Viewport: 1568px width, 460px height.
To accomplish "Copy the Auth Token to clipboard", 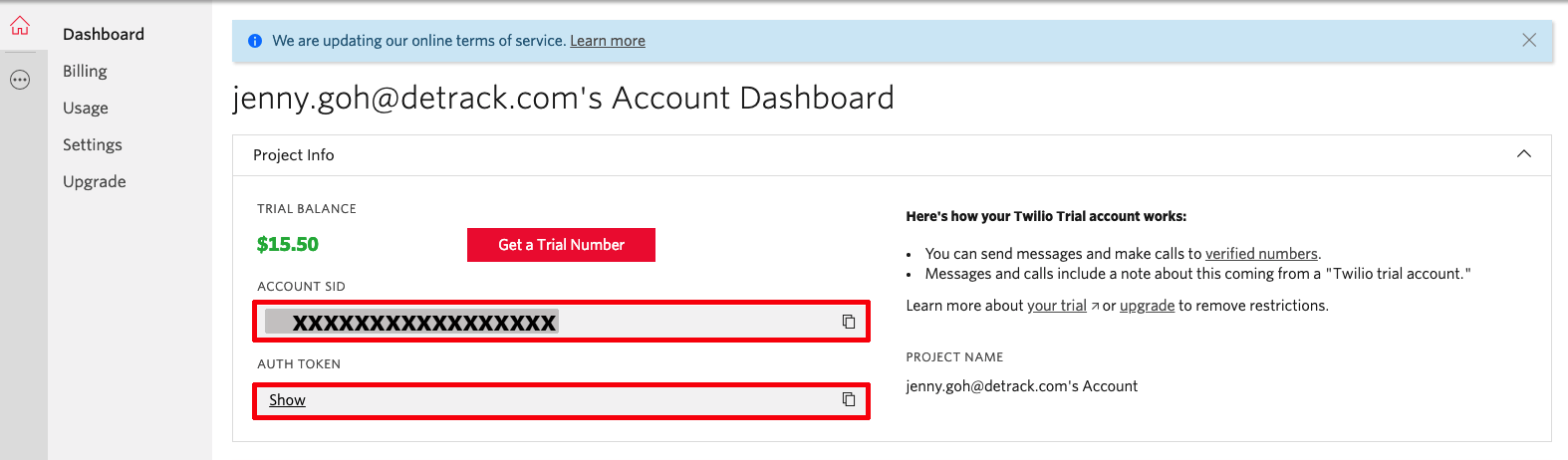I will click(x=849, y=399).
